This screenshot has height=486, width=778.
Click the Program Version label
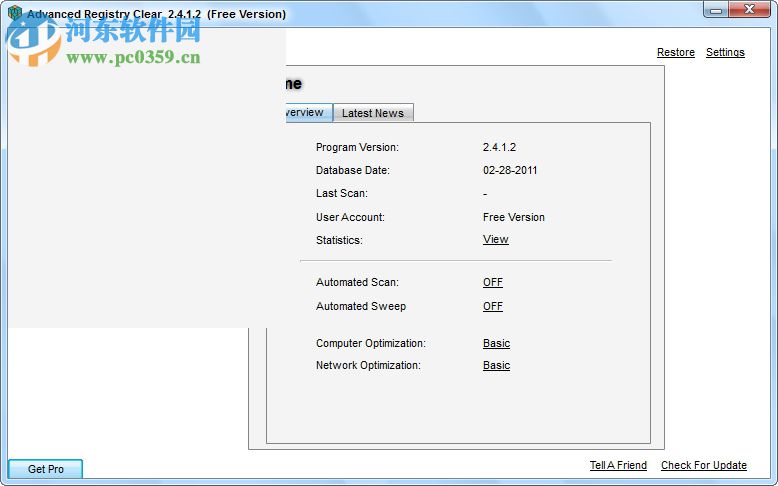pyautogui.click(x=357, y=147)
